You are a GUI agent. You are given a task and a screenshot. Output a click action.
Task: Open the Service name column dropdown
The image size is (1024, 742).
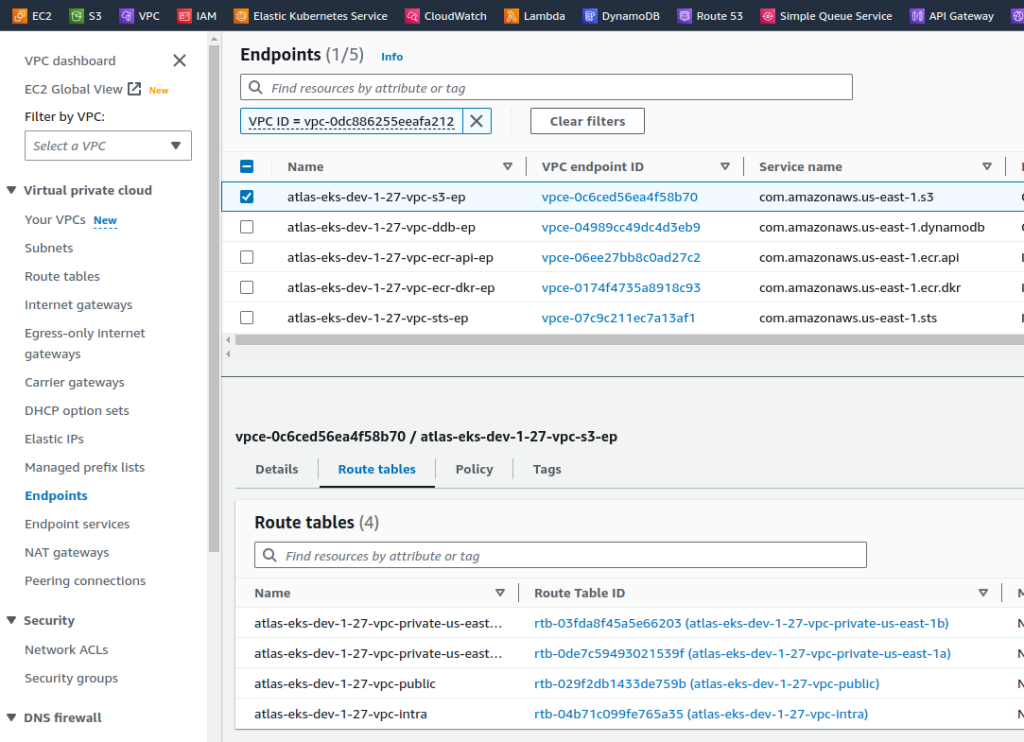984,166
